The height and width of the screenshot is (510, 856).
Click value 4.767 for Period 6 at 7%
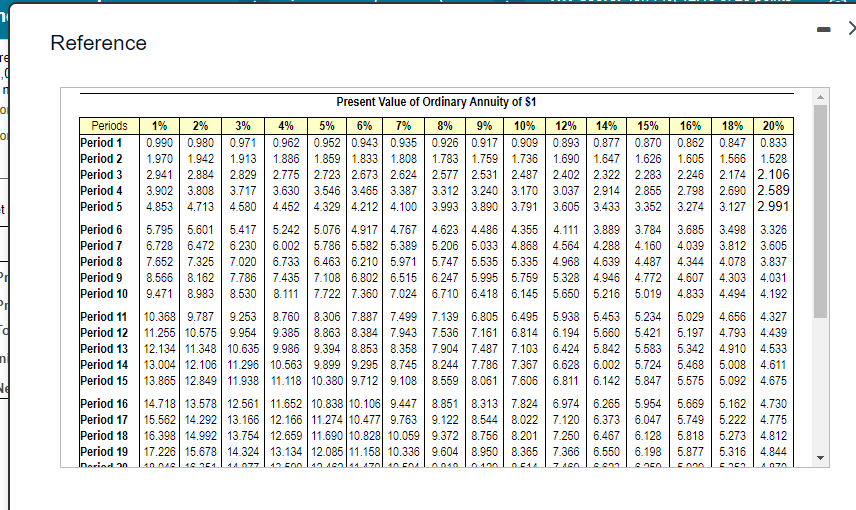coord(403,229)
